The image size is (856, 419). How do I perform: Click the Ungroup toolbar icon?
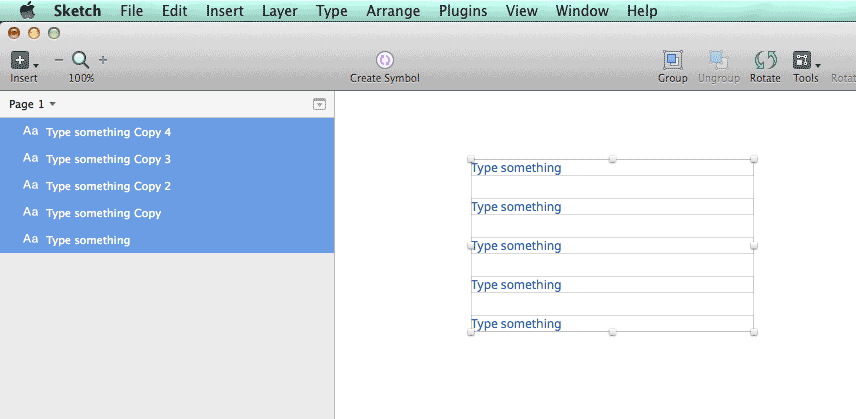(718, 59)
